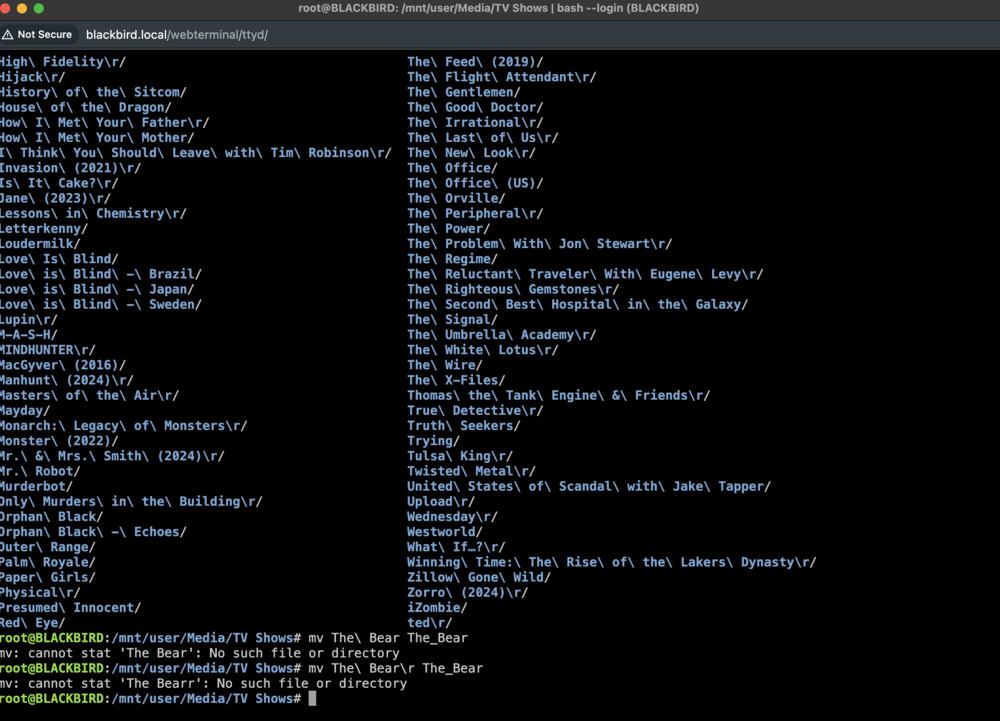Click 'Tulsa\ King\r/' directory entry
The image size is (1000, 721).
pyautogui.click(x=460, y=456)
